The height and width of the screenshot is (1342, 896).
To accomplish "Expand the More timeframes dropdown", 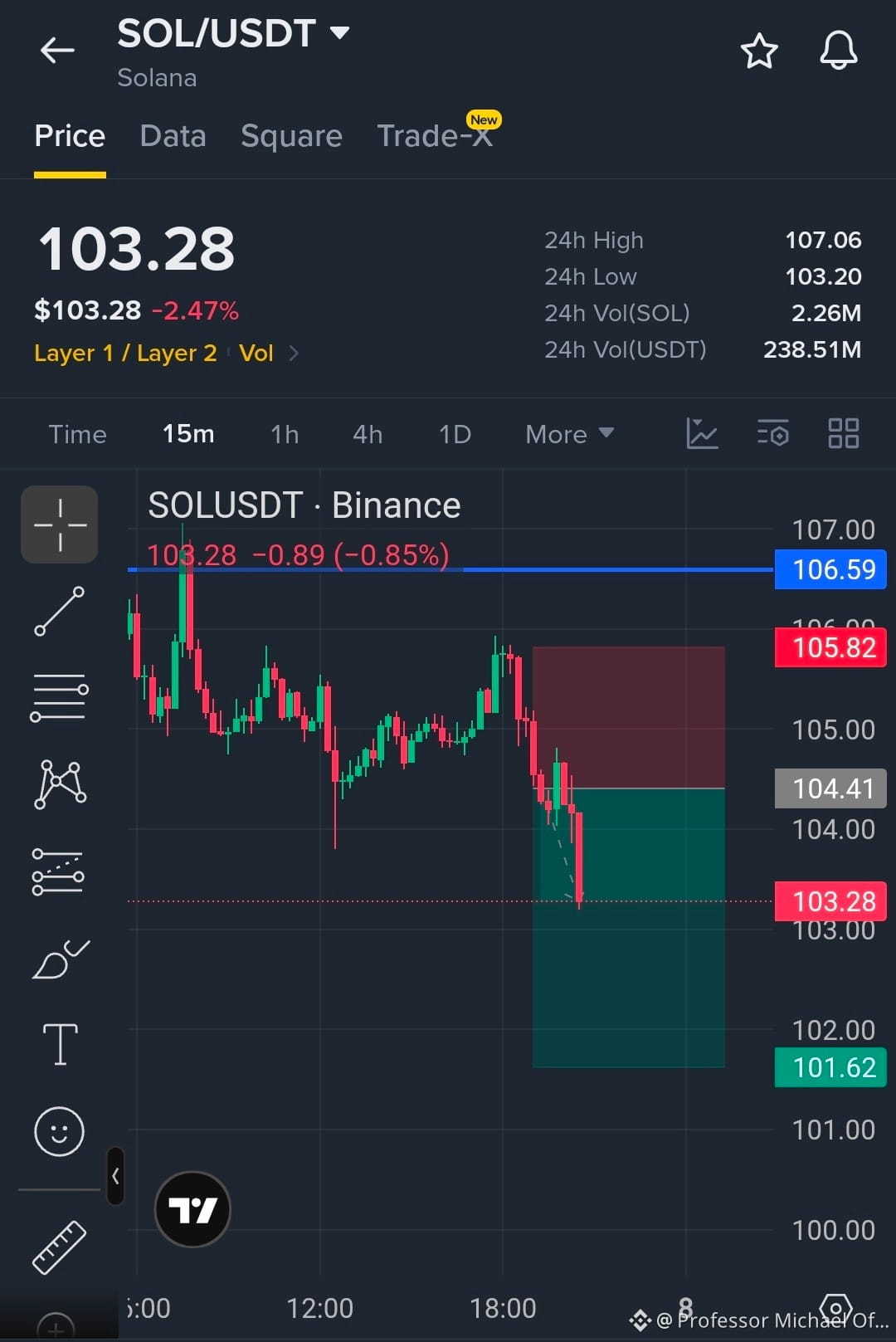I will click(570, 434).
